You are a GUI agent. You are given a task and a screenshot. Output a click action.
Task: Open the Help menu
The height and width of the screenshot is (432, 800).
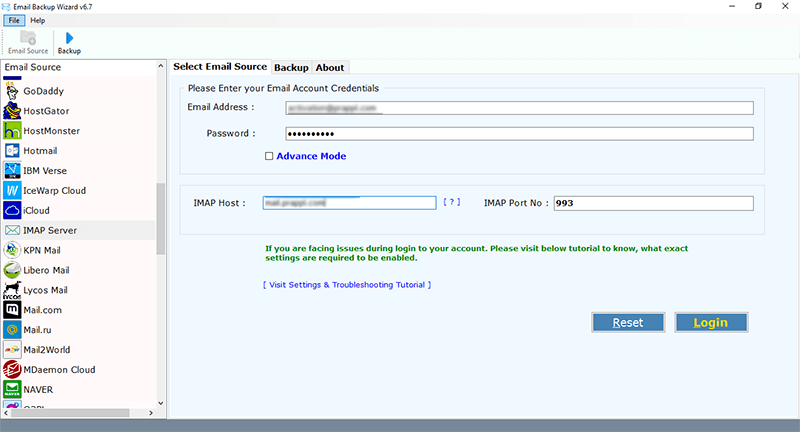[37, 20]
